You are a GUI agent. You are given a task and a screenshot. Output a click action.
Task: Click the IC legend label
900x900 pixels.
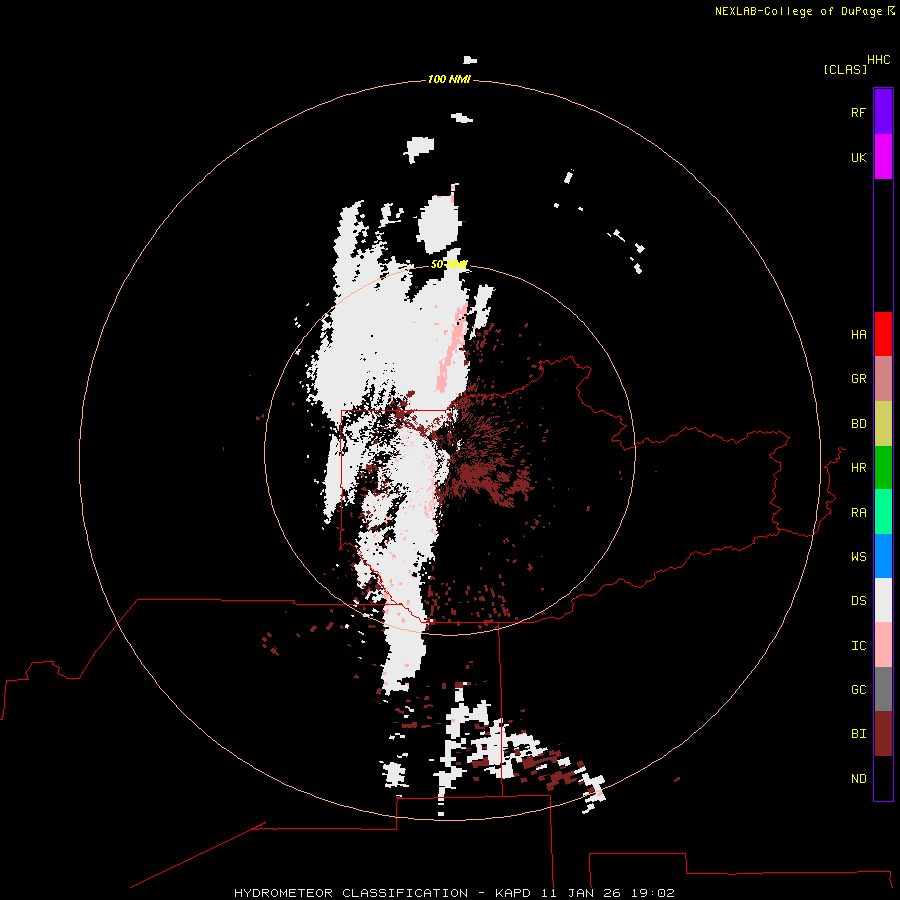(858, 646)
